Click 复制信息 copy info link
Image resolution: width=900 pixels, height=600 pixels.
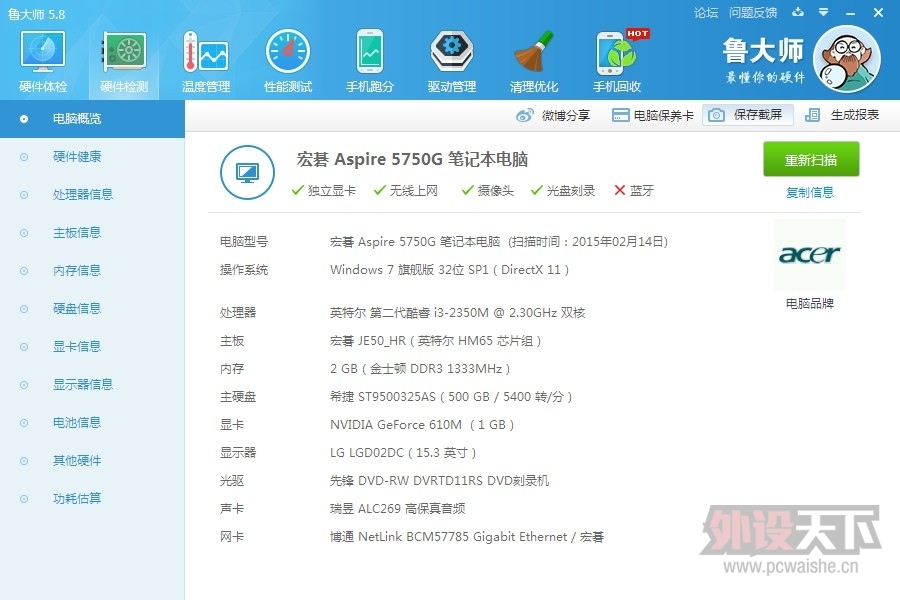(809, 192)
